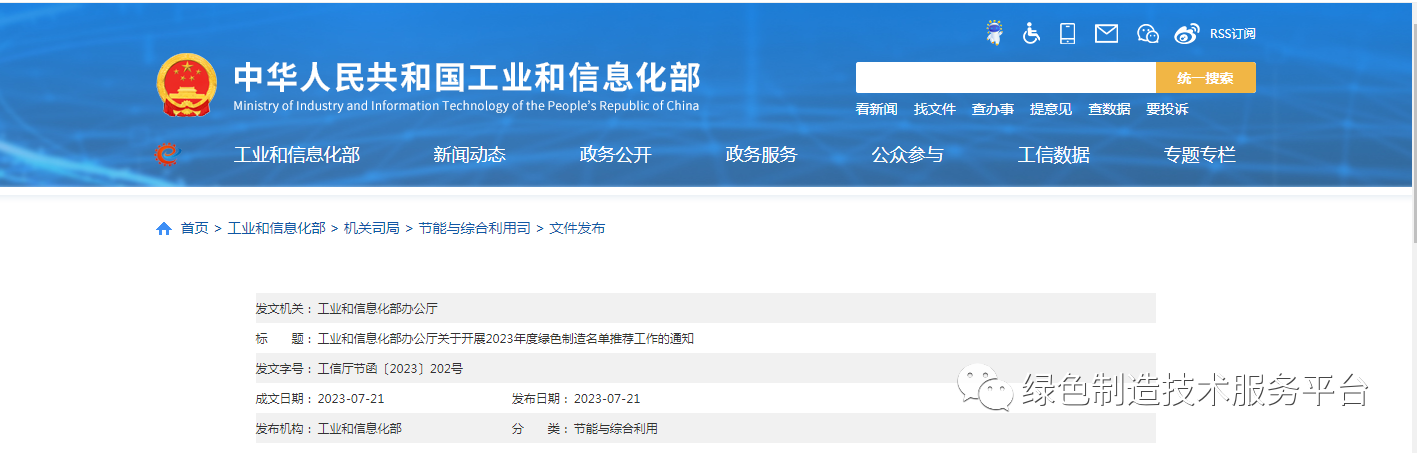This screenshot has height=453, width=1417.
Task: Click the home icon in breadcrumb
Action: (164, 228)
